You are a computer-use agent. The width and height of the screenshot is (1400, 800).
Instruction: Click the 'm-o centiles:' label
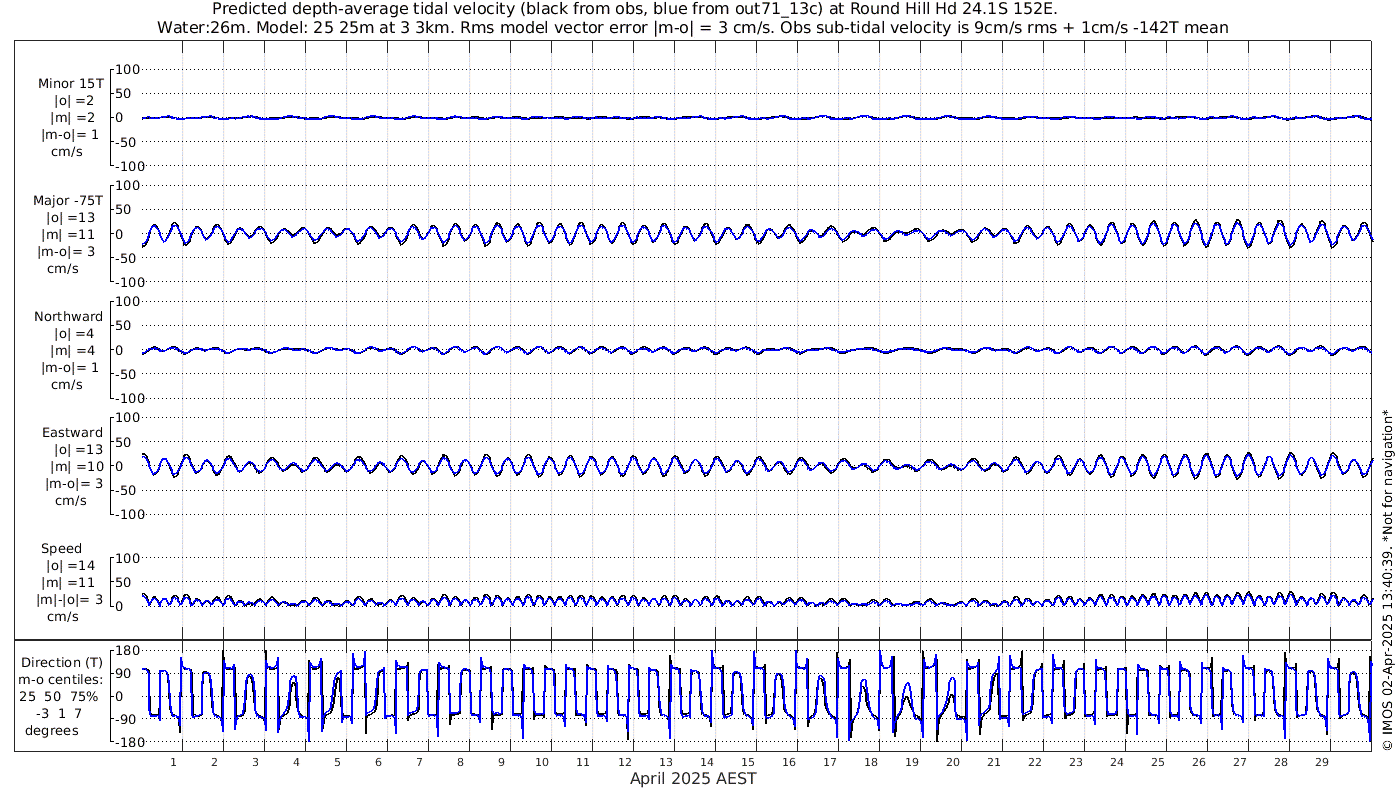[60, 679]
